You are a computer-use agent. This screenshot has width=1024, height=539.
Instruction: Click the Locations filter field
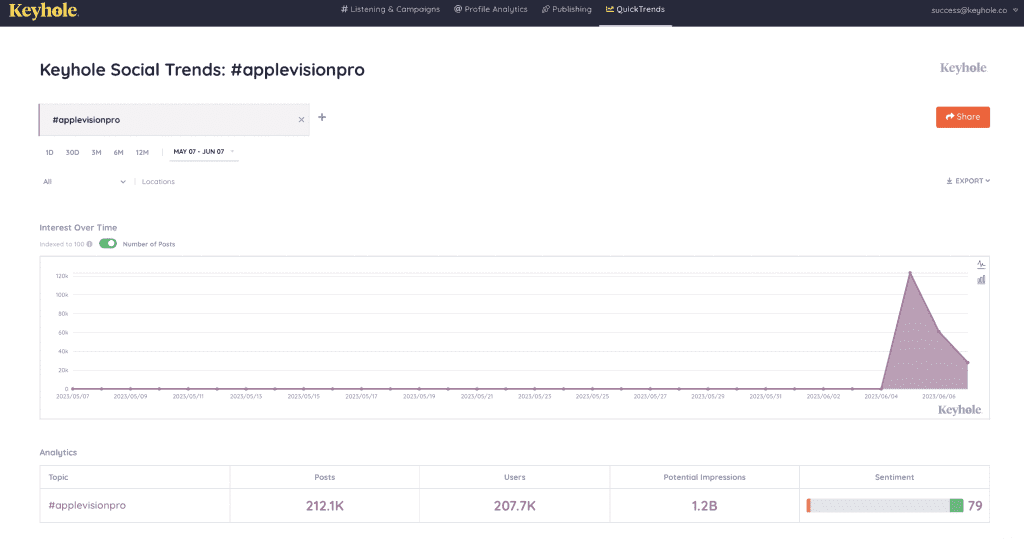click(x=158, y=182)
